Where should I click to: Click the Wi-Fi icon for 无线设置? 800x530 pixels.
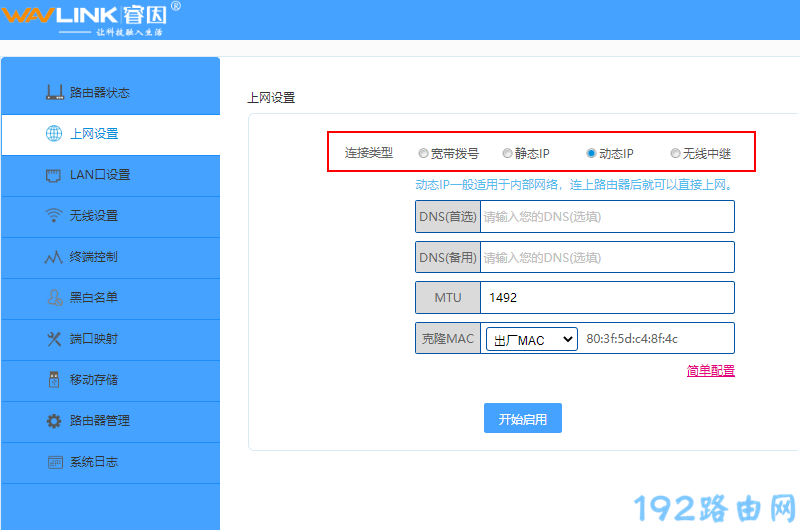pos(54,216)
